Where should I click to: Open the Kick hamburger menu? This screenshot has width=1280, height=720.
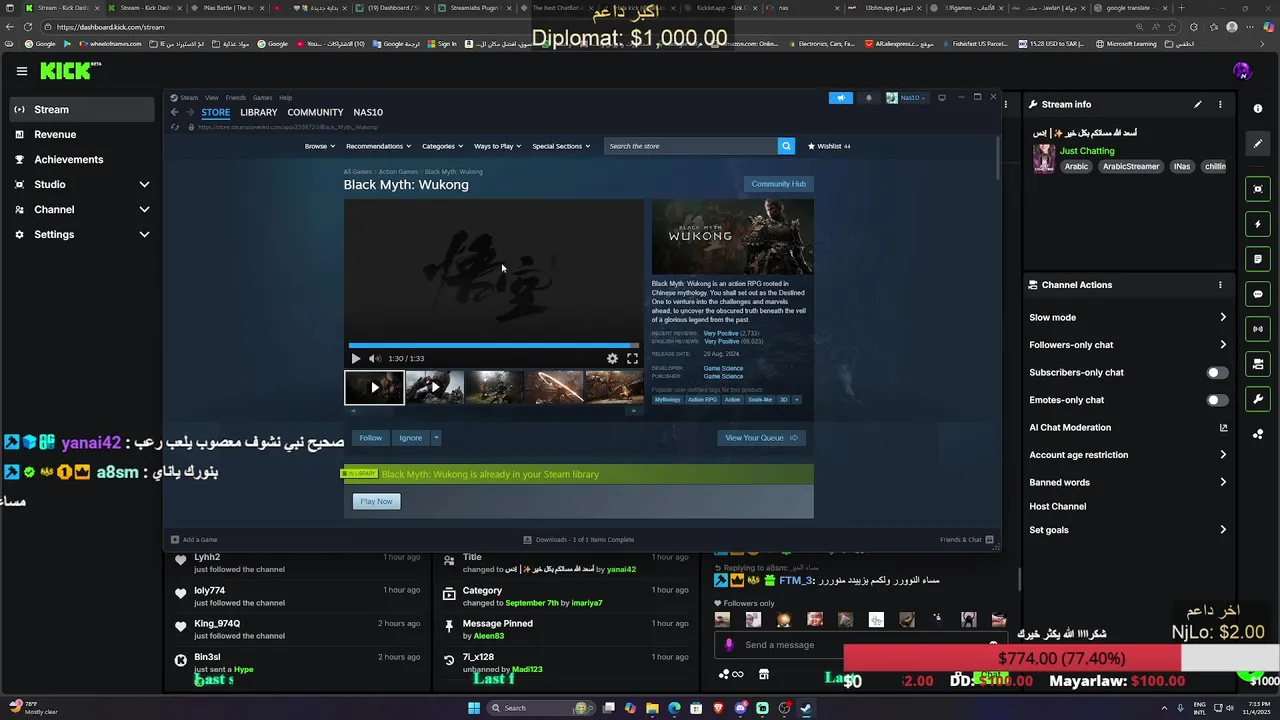pos(21,71)
